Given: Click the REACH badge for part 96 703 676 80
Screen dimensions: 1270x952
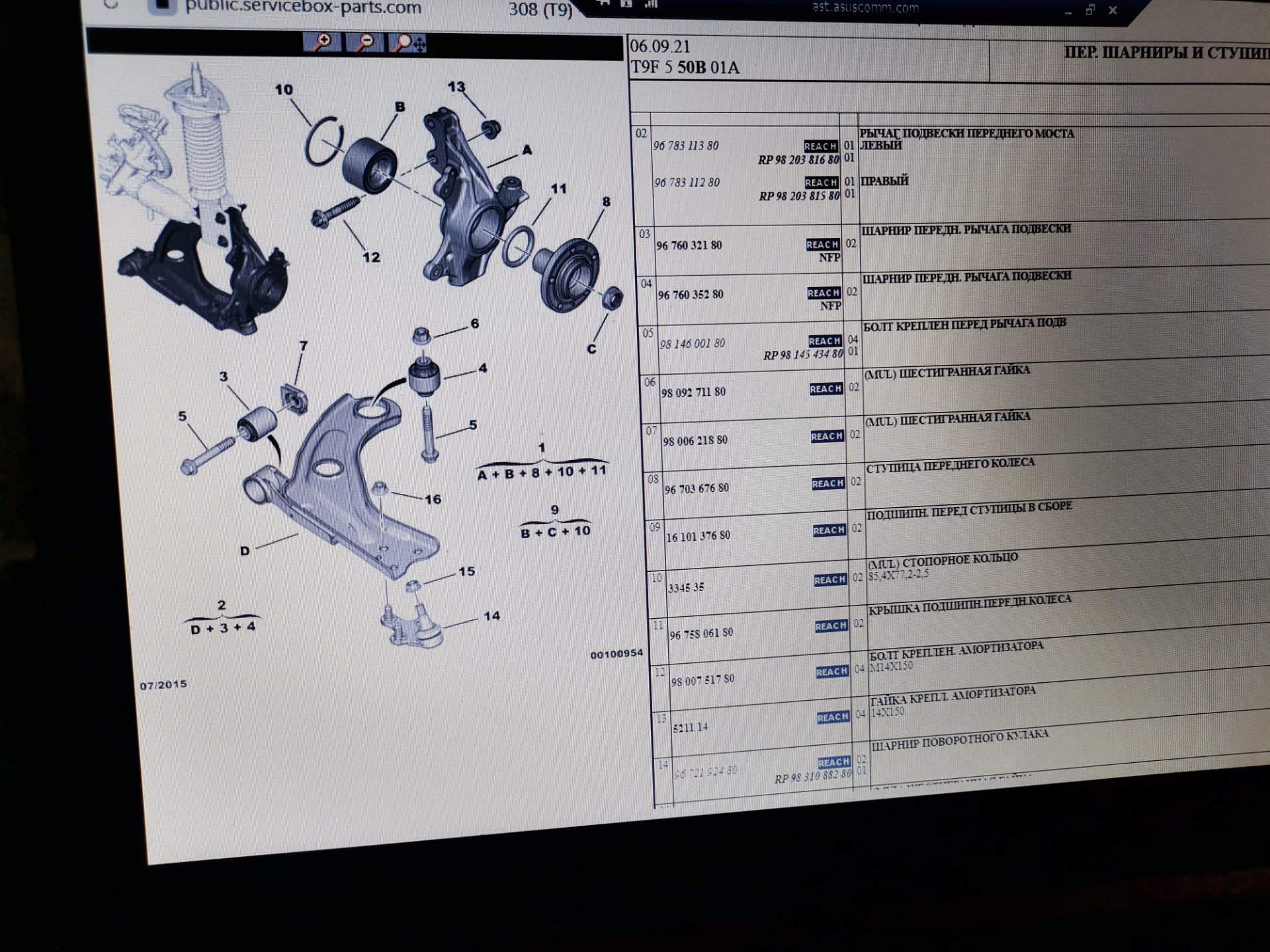Looking at the screenshot, I should (827, 483).
